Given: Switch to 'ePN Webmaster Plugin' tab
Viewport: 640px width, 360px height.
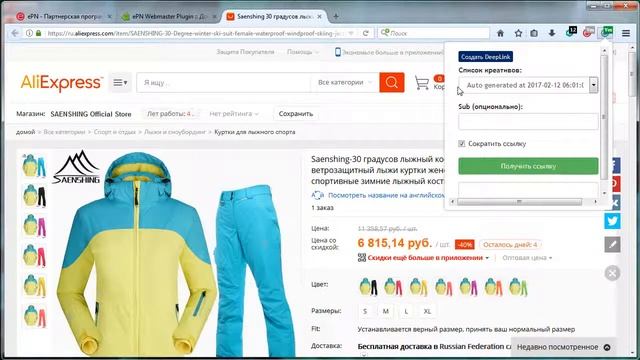Looking at the screenshot, I should (169, 16).
